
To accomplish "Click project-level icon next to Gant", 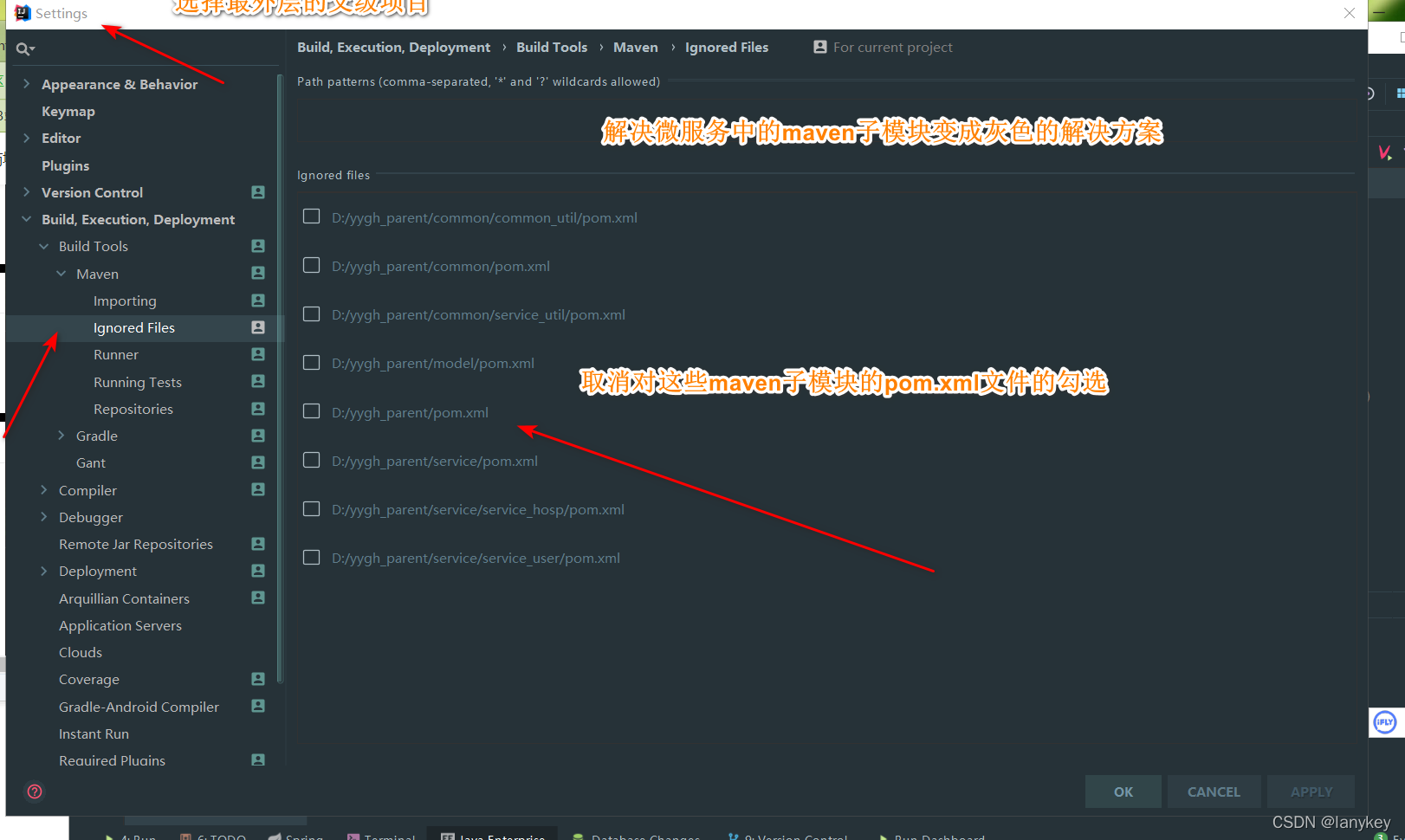I will [258, 462].
